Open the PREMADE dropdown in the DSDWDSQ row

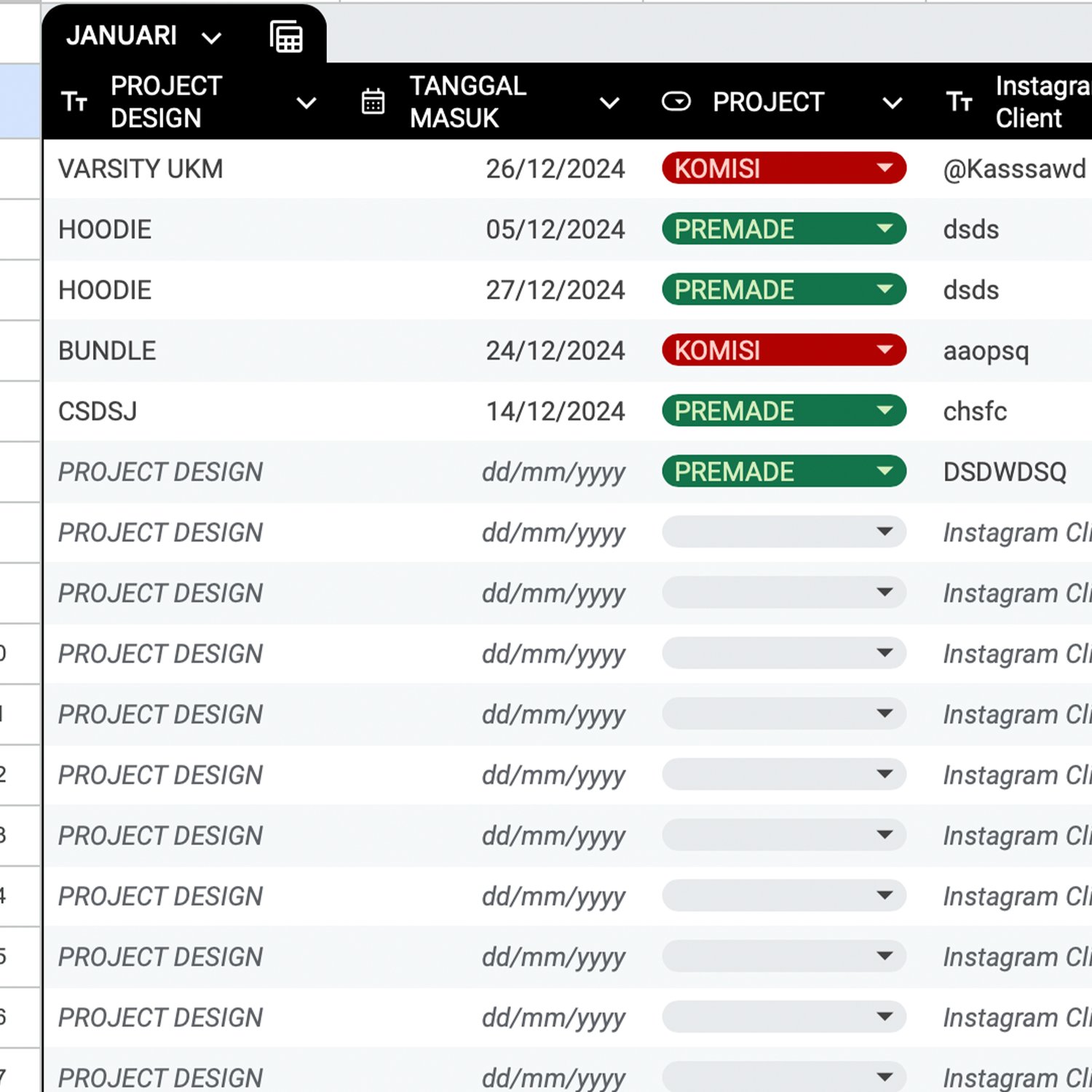[784, 471]
